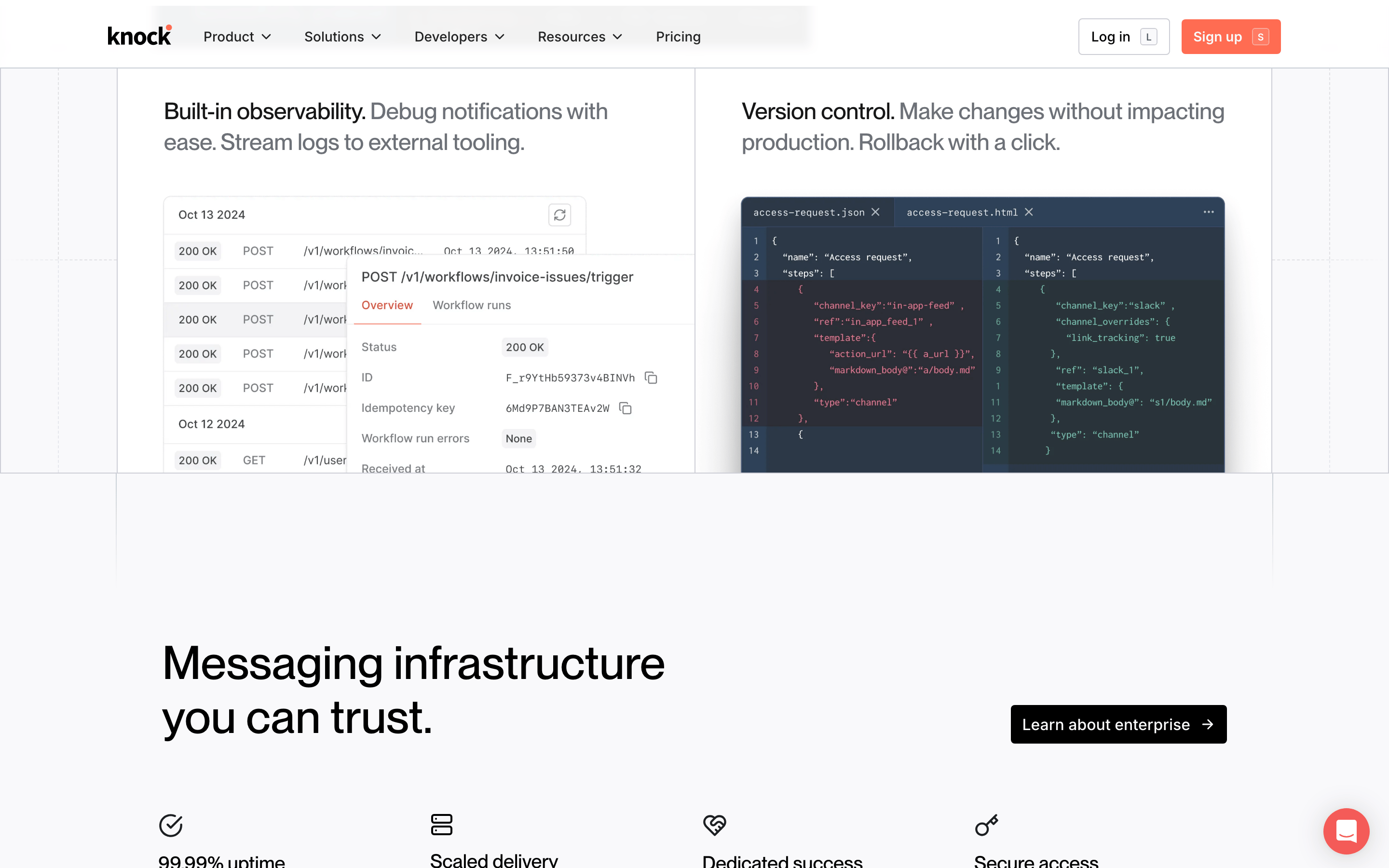Screen dimensions: 1389x868
Task: Click the Scaled delivery server icon
Action: [441, 825]
